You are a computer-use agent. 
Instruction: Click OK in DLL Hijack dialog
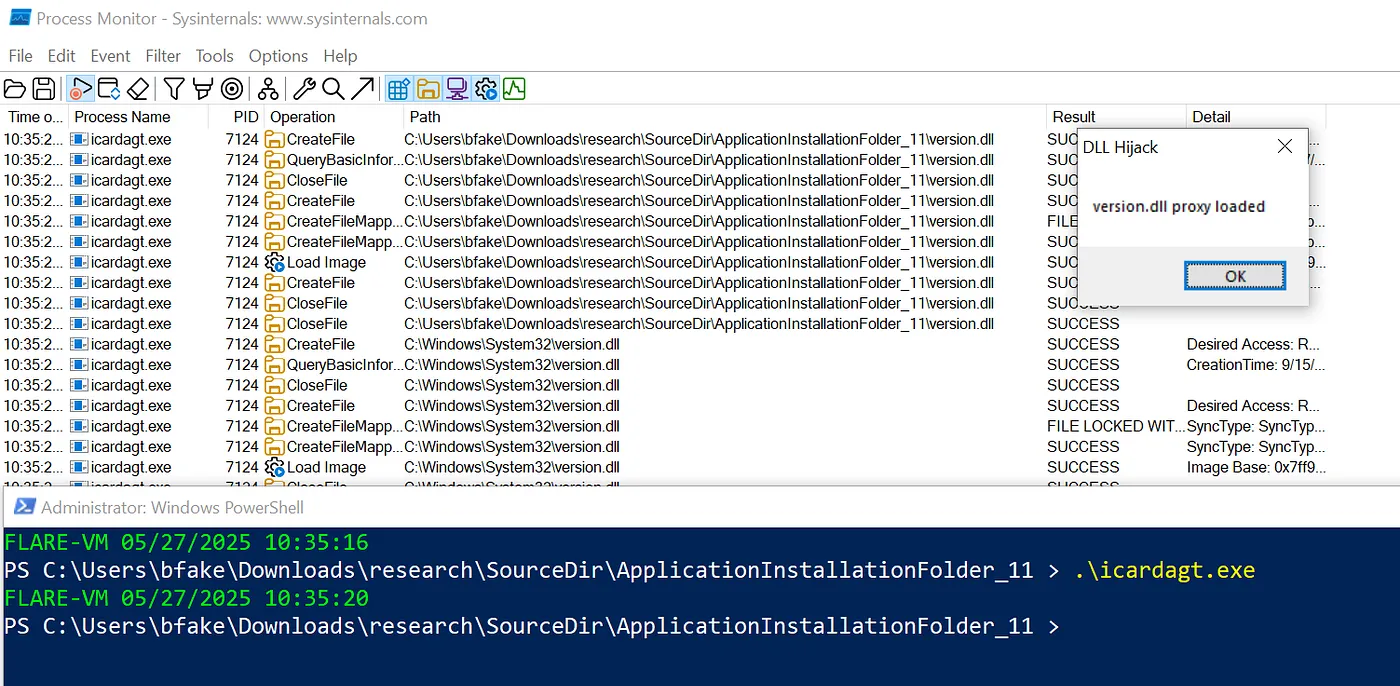[x=1235, y=276]
